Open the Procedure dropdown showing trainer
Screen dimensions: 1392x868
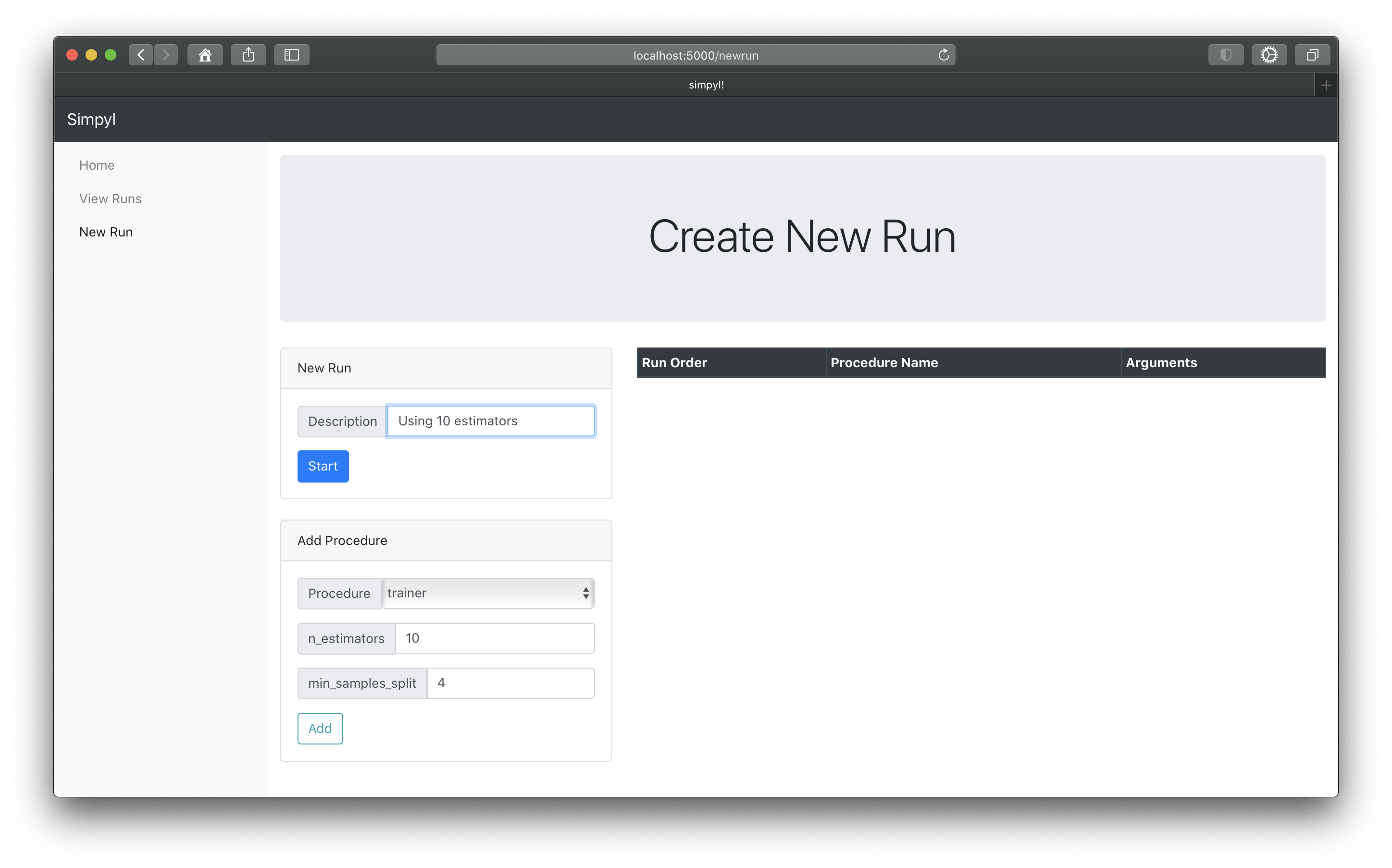(x=488, y=593)
